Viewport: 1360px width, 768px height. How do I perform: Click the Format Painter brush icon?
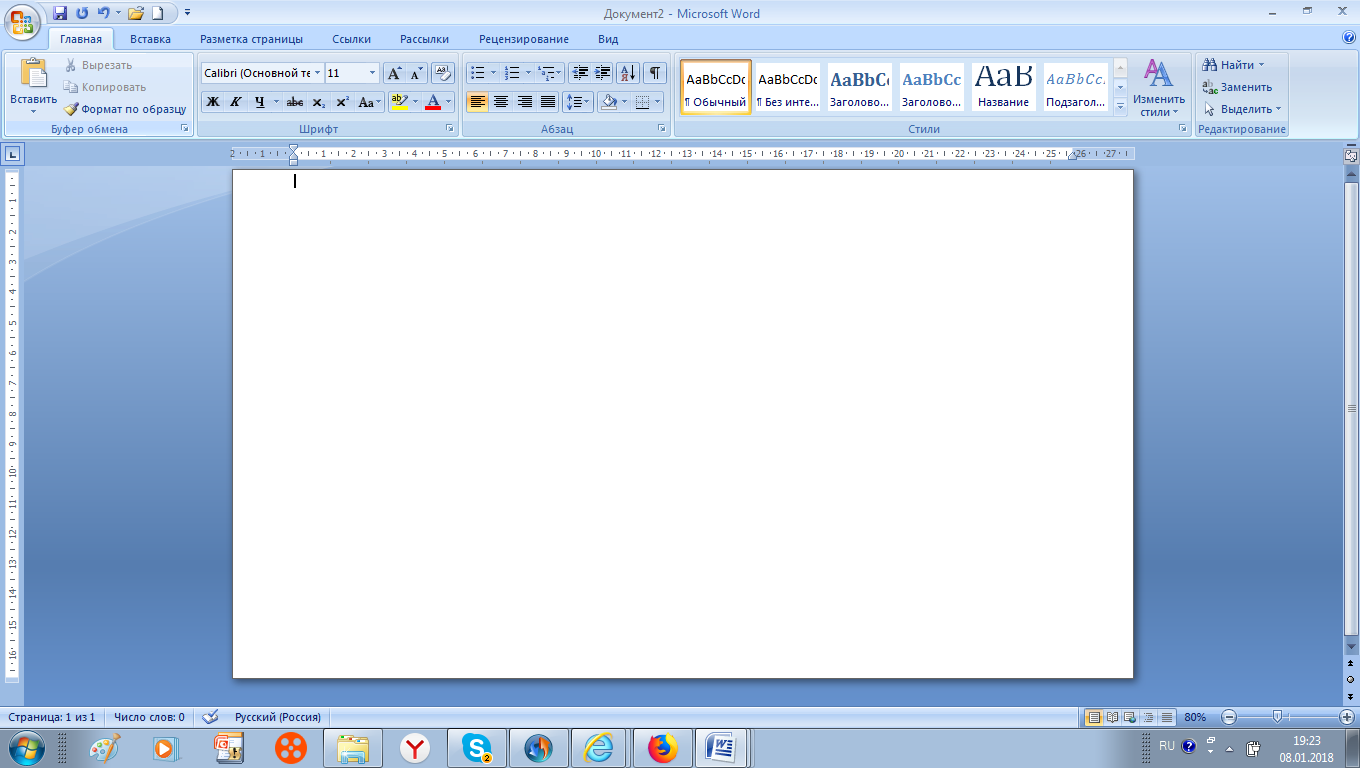click(72, 109)
